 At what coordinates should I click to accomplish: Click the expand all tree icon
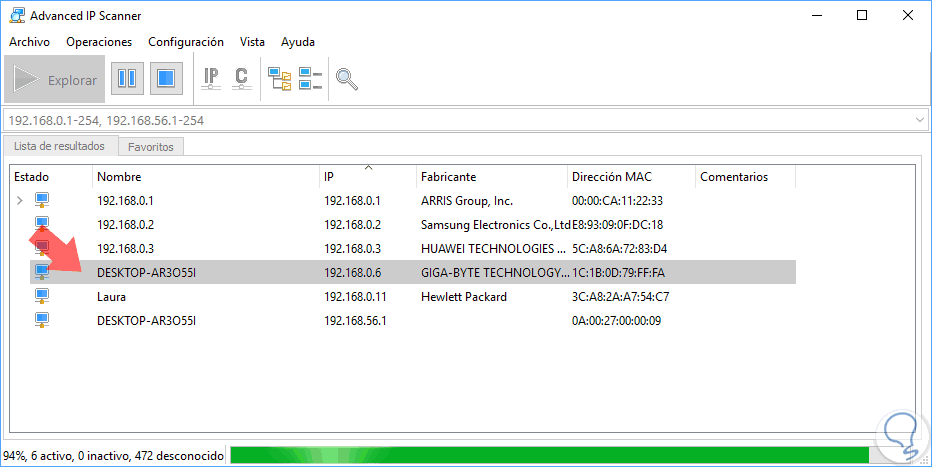point(279,78)
